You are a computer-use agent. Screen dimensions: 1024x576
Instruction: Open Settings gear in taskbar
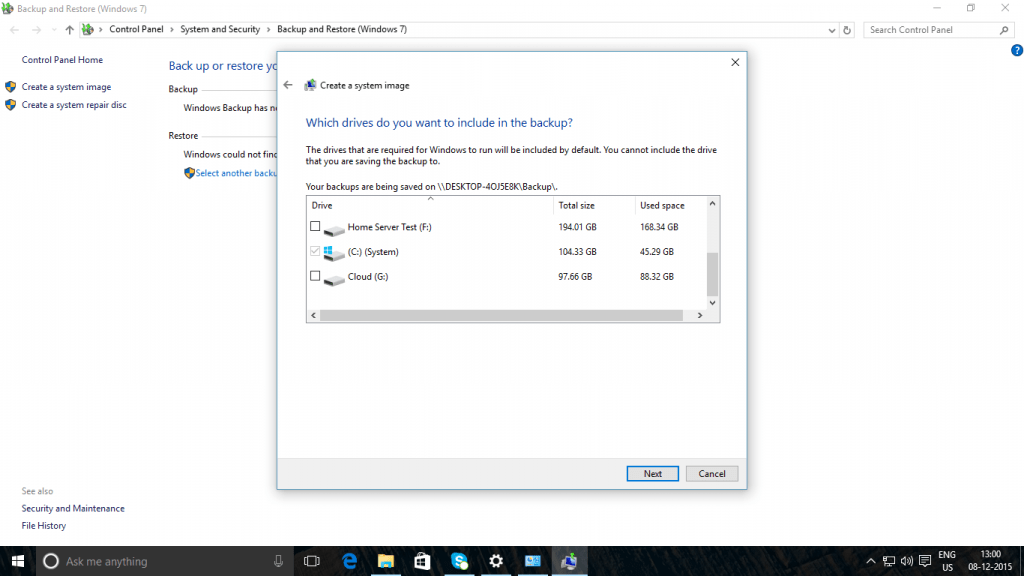tap(496, 561)
